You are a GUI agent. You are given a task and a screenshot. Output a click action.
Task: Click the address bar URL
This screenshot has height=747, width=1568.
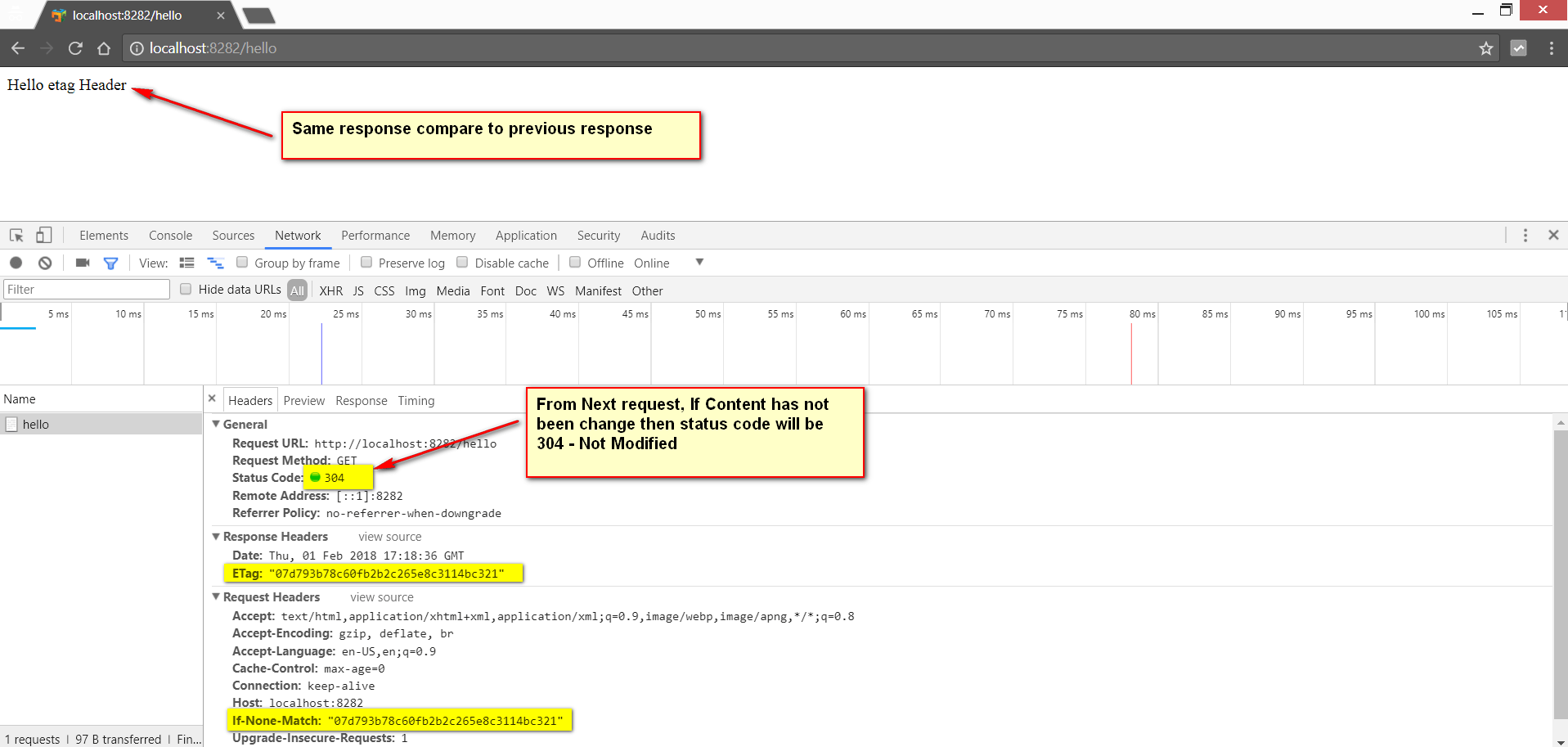click(213, 48)
